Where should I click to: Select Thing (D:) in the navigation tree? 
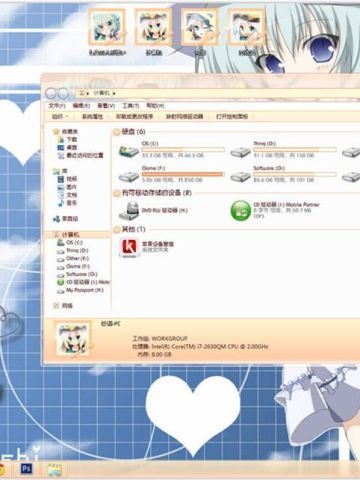pos(73,250)
